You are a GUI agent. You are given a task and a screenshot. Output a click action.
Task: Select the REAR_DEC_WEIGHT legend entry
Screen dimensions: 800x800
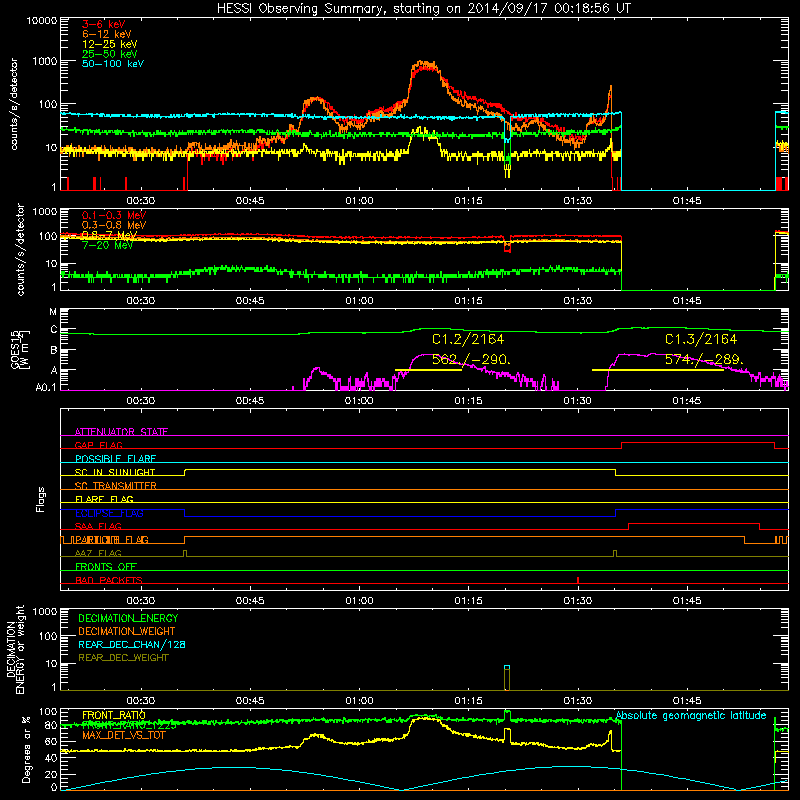(x=123, y=658)
